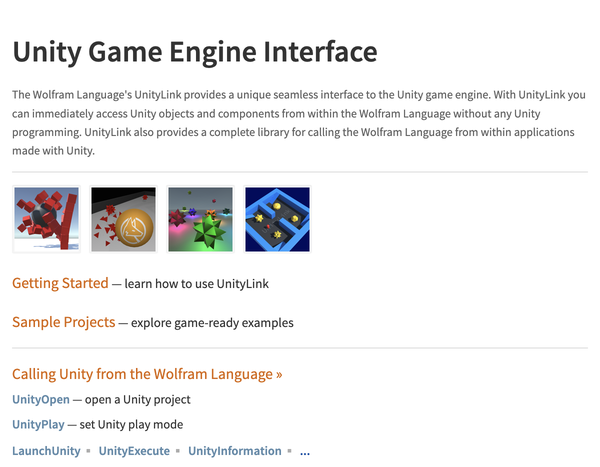600x467 pixels.
Task: Open the UnityPlay function reference
Action: coord(38,425)
